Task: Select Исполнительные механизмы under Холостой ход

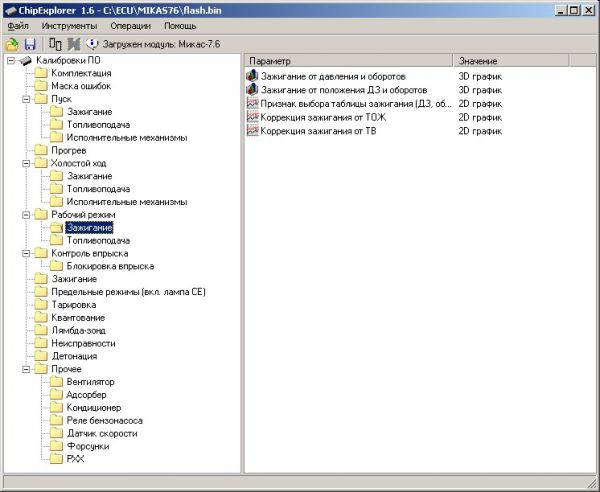Action: (x=127, y=202)
